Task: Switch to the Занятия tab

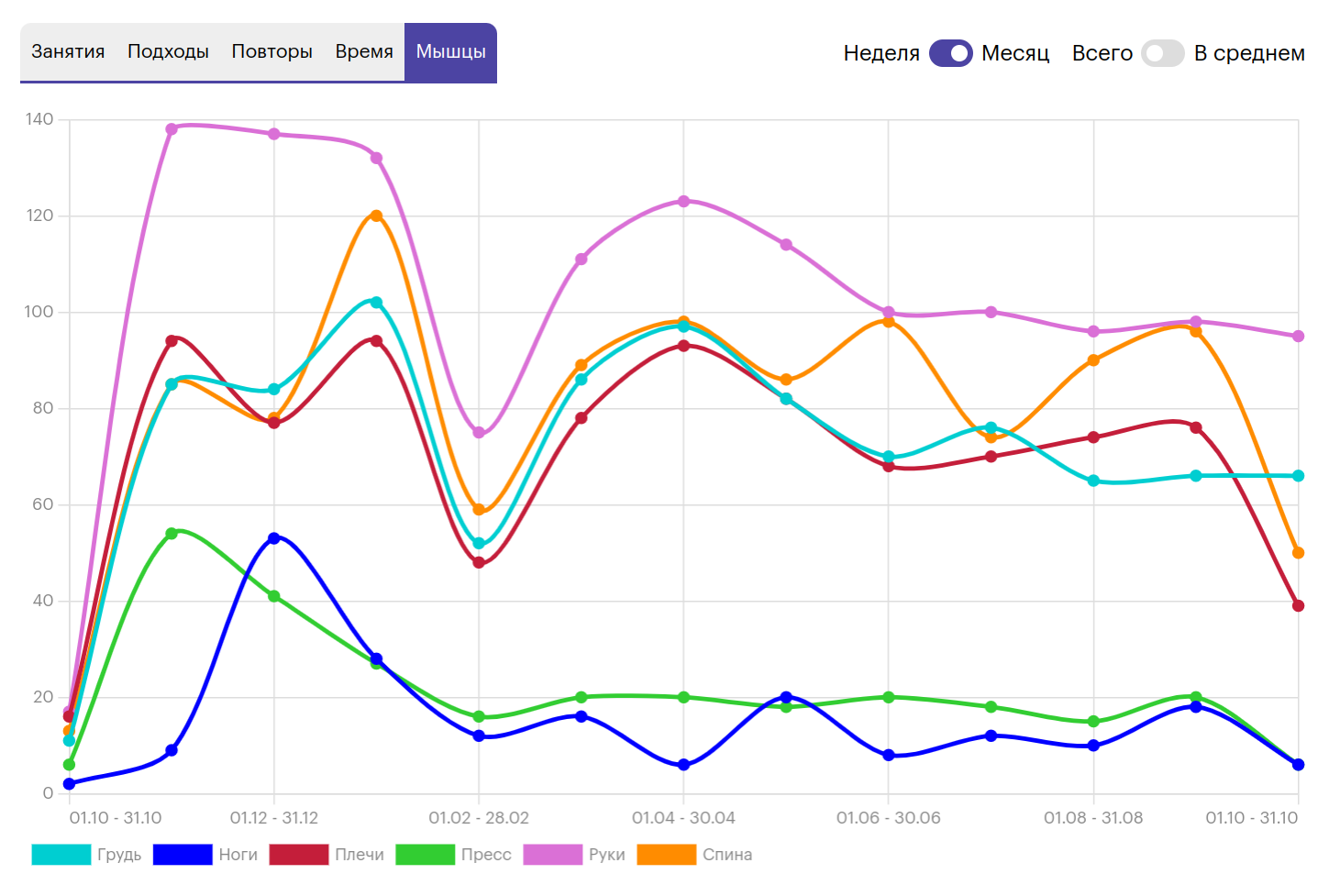Action: (68, 51)
